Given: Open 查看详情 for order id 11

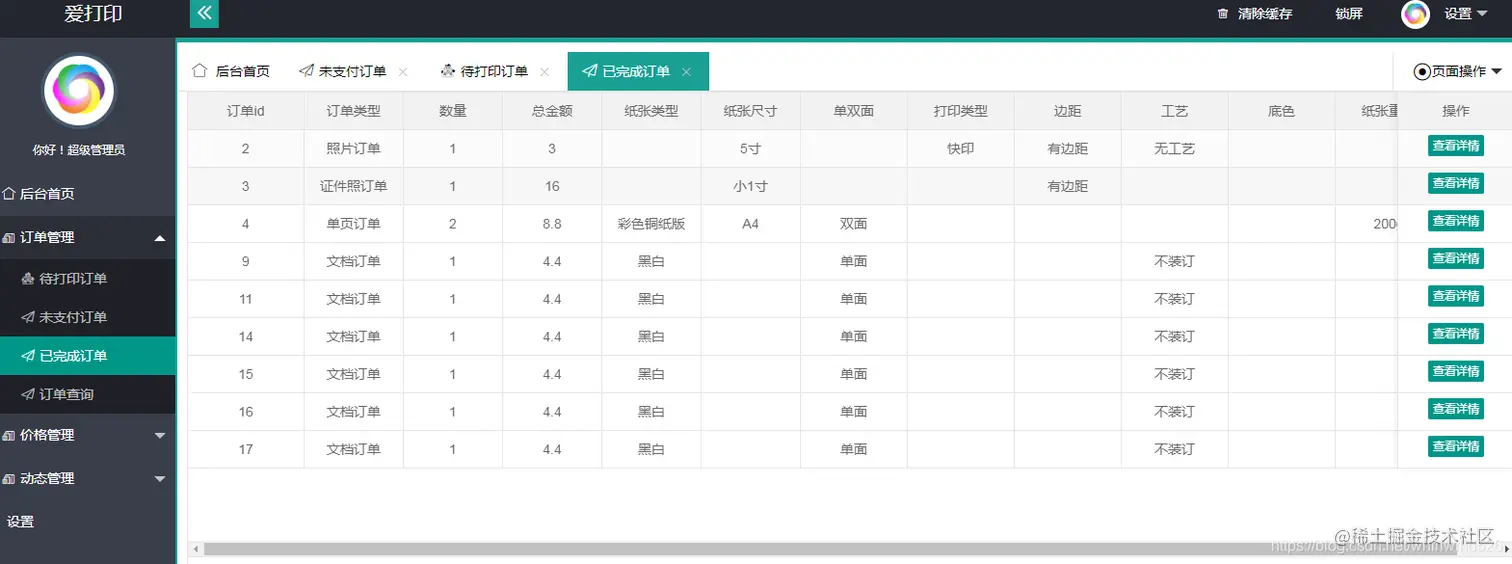Looking at the screenshot, I should point(1455,296).
